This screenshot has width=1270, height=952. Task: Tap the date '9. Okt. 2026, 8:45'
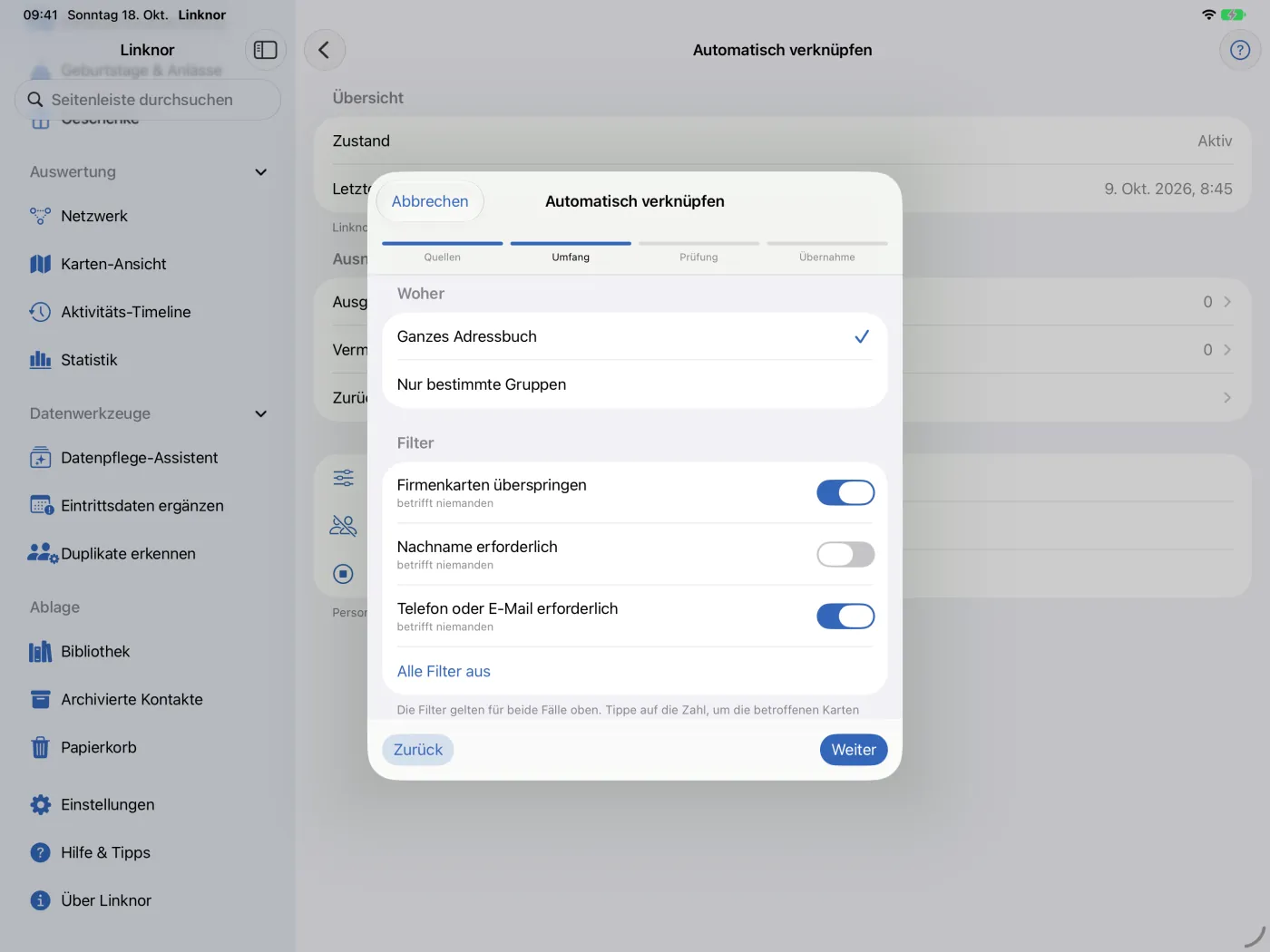click(1168, 189)
